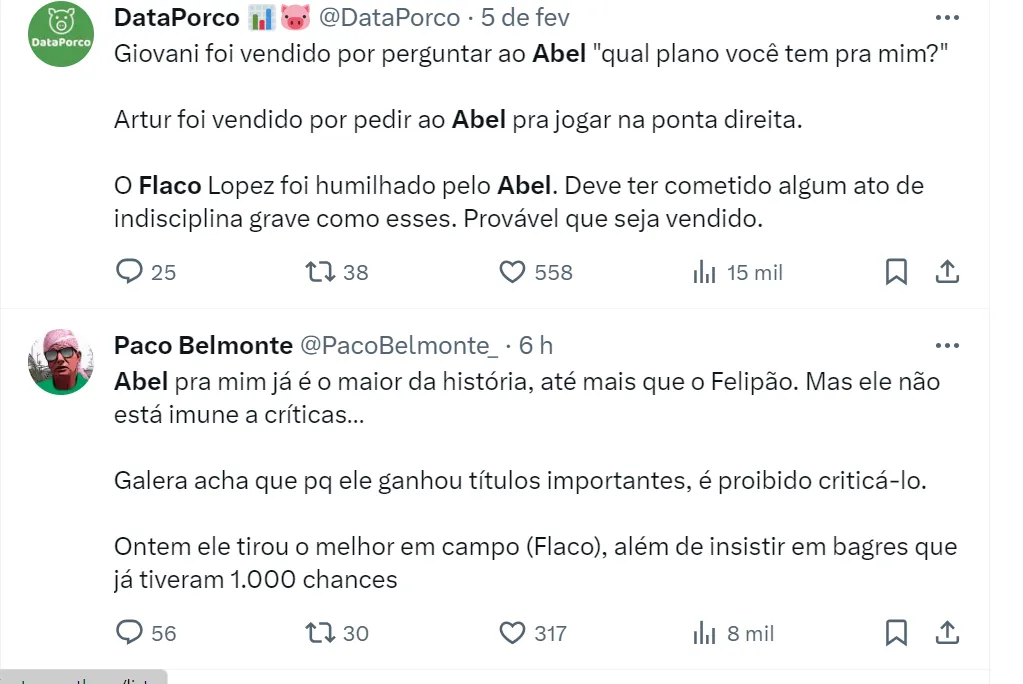Like Paco Belmonte's tweet with 317 likes
The width and height of the screenshot is (1023, 684).
[512, 633]
